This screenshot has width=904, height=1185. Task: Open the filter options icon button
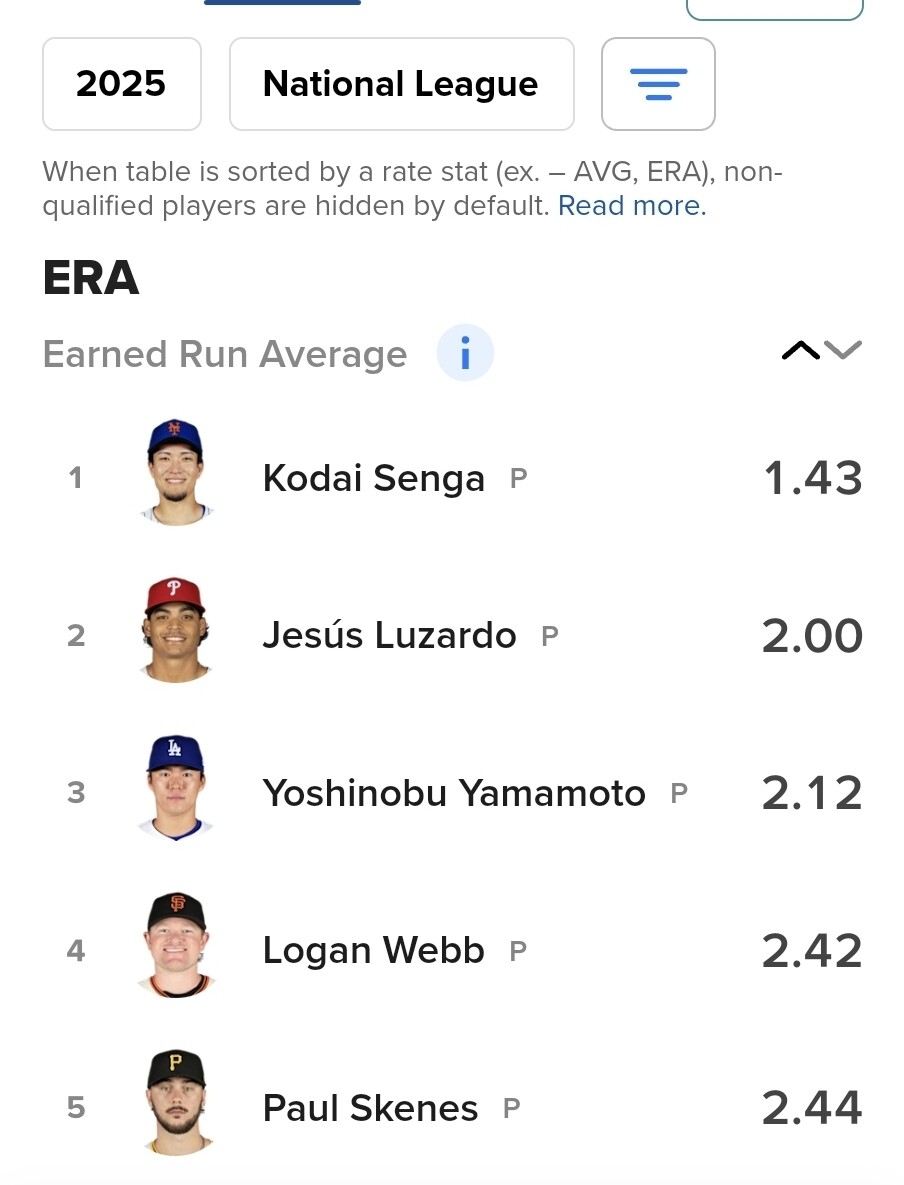click(x=658, y=84)
